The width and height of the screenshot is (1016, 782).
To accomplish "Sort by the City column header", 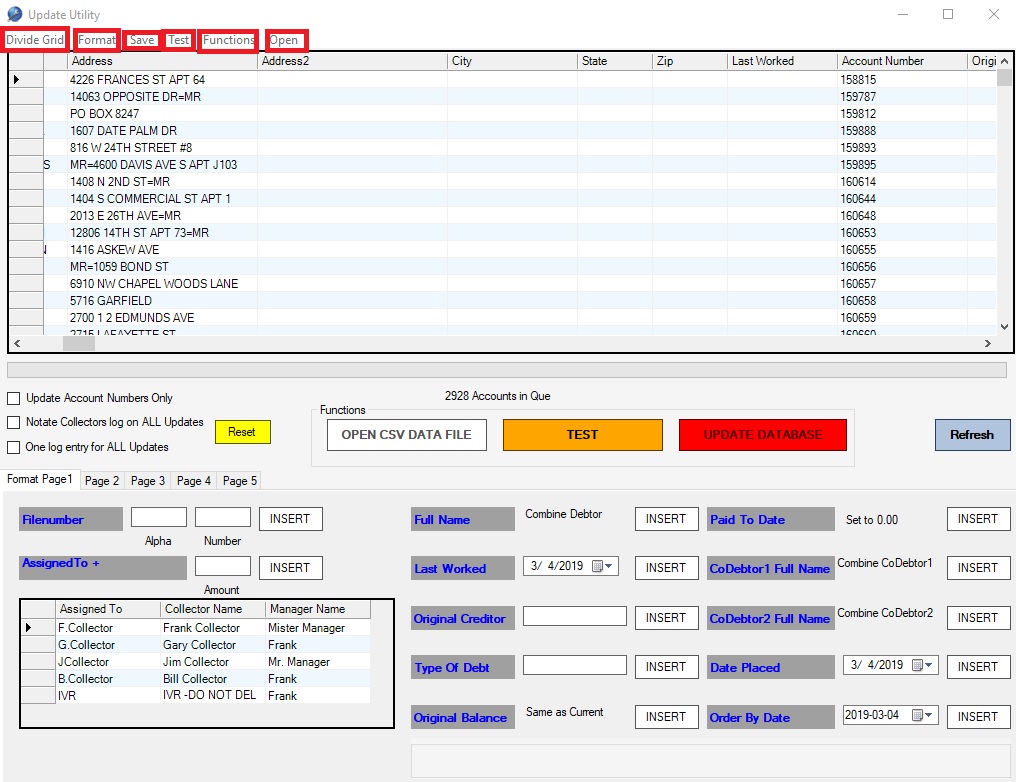I will [x=513, y=61].
